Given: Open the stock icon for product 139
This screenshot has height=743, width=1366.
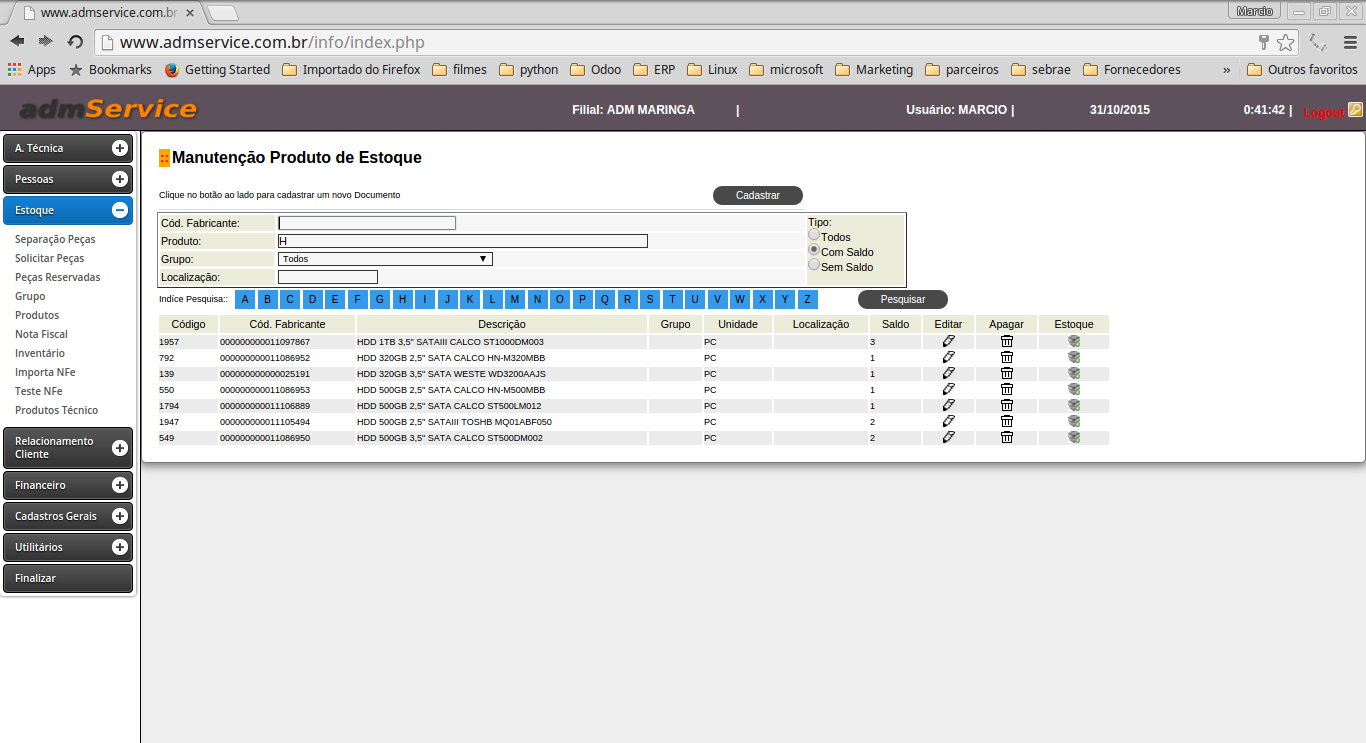Looking at the screenshot, I should (1074, 373).
